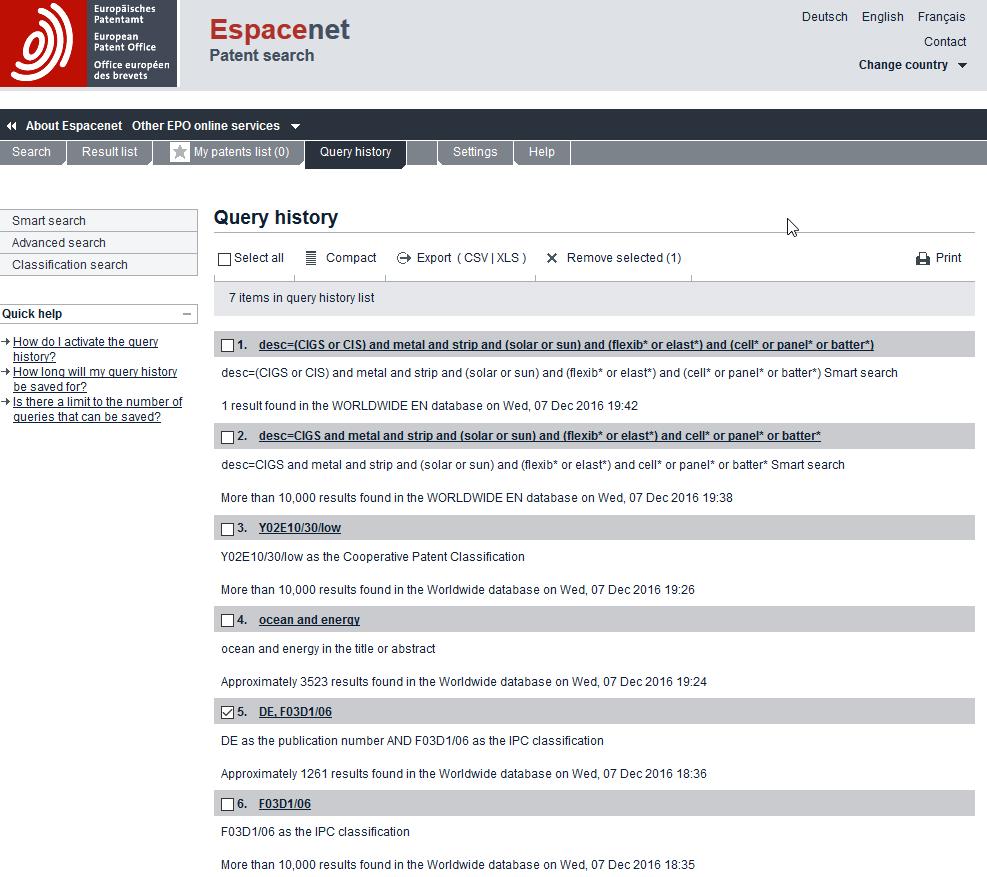This screenshot has width=987, height=877.
Task: Open Classification search in the sidebar
Action: 98,265
